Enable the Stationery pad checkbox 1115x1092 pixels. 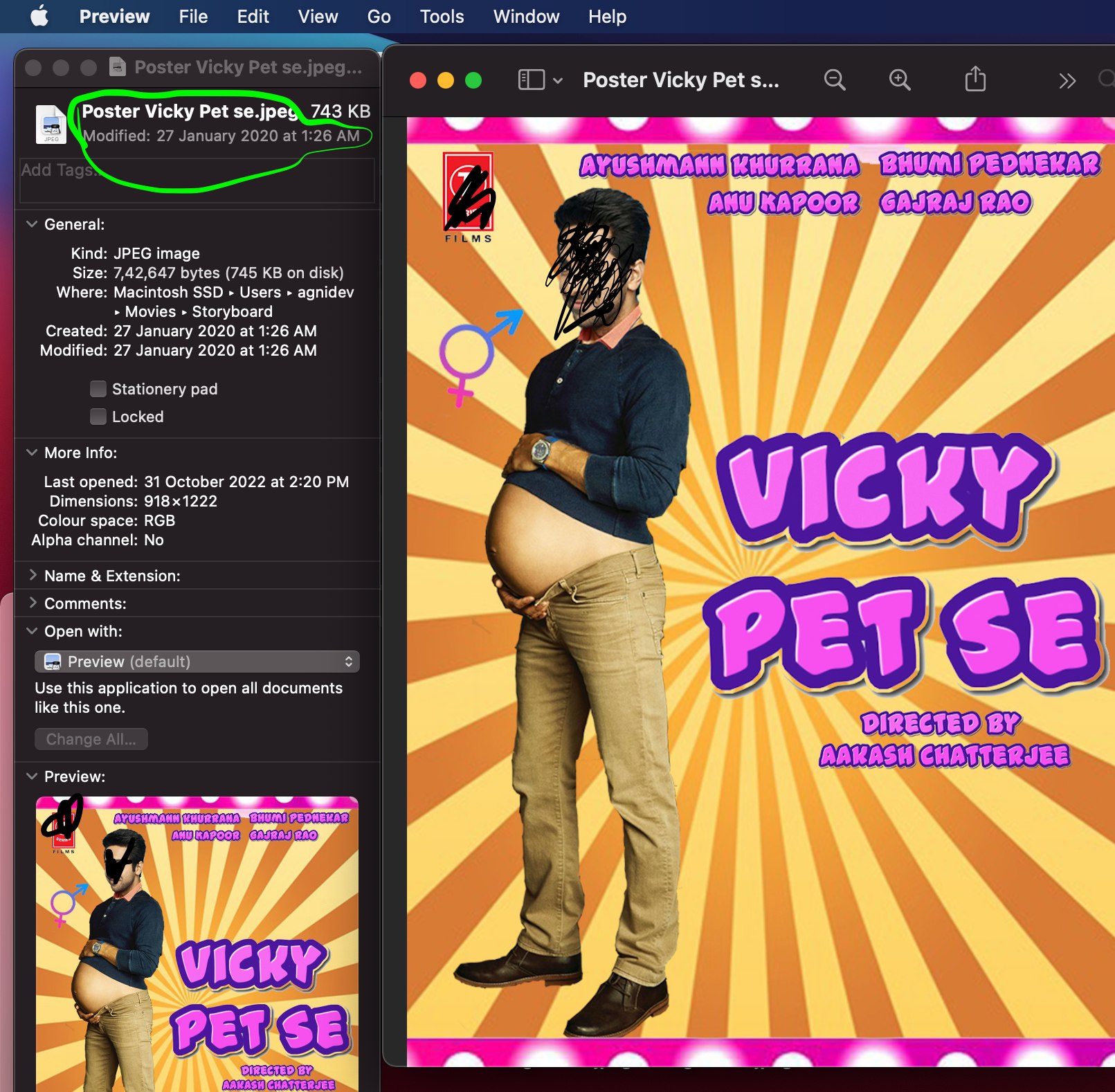(98, 389)
